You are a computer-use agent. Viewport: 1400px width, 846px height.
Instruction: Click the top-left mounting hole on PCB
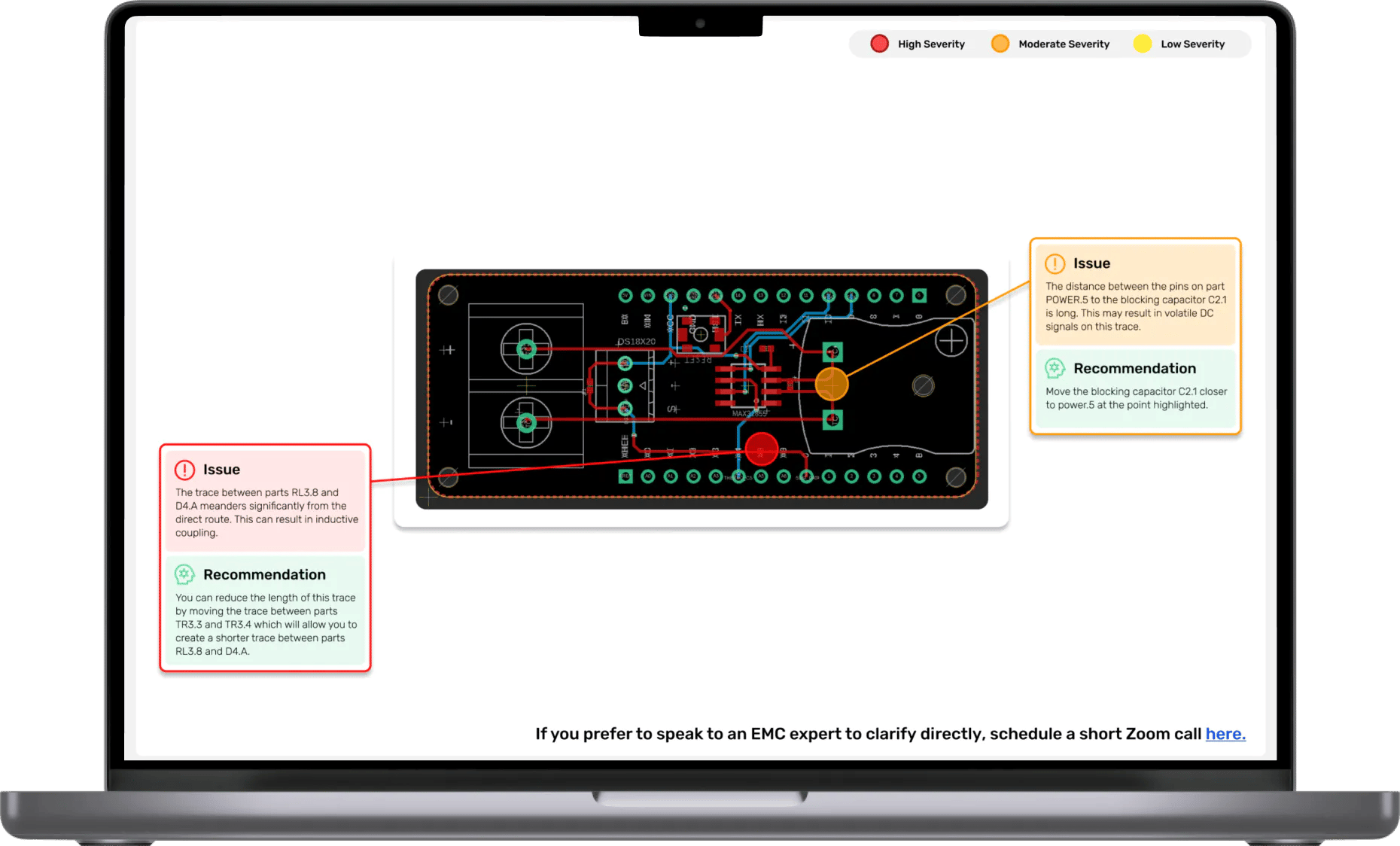(x=448, y=295)
